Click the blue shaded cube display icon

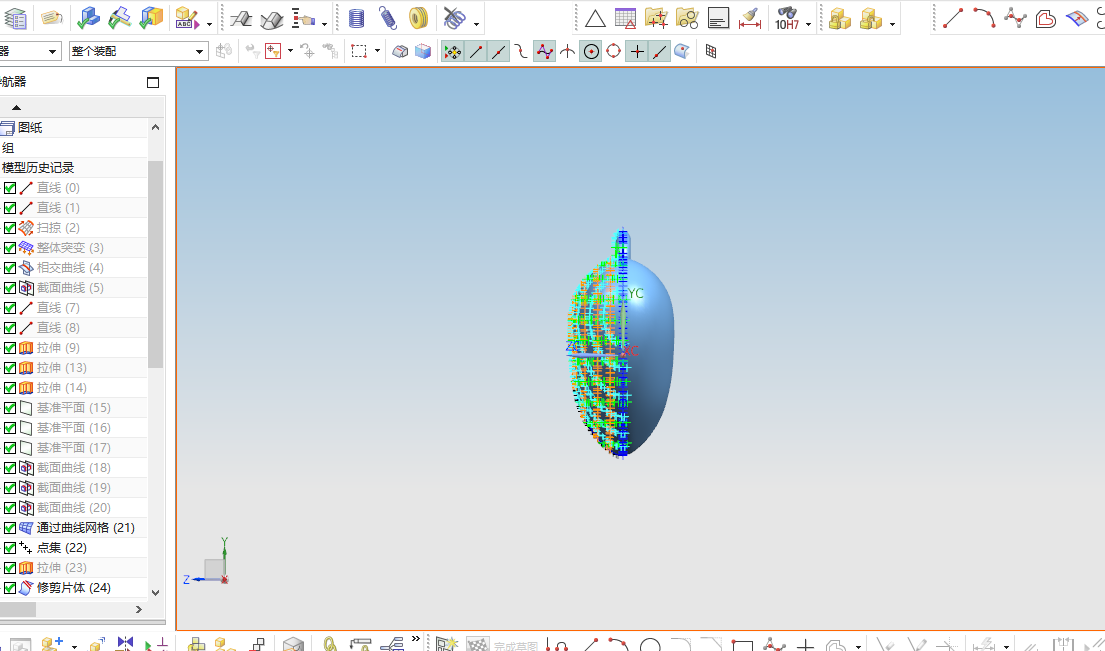pos(423,51)
